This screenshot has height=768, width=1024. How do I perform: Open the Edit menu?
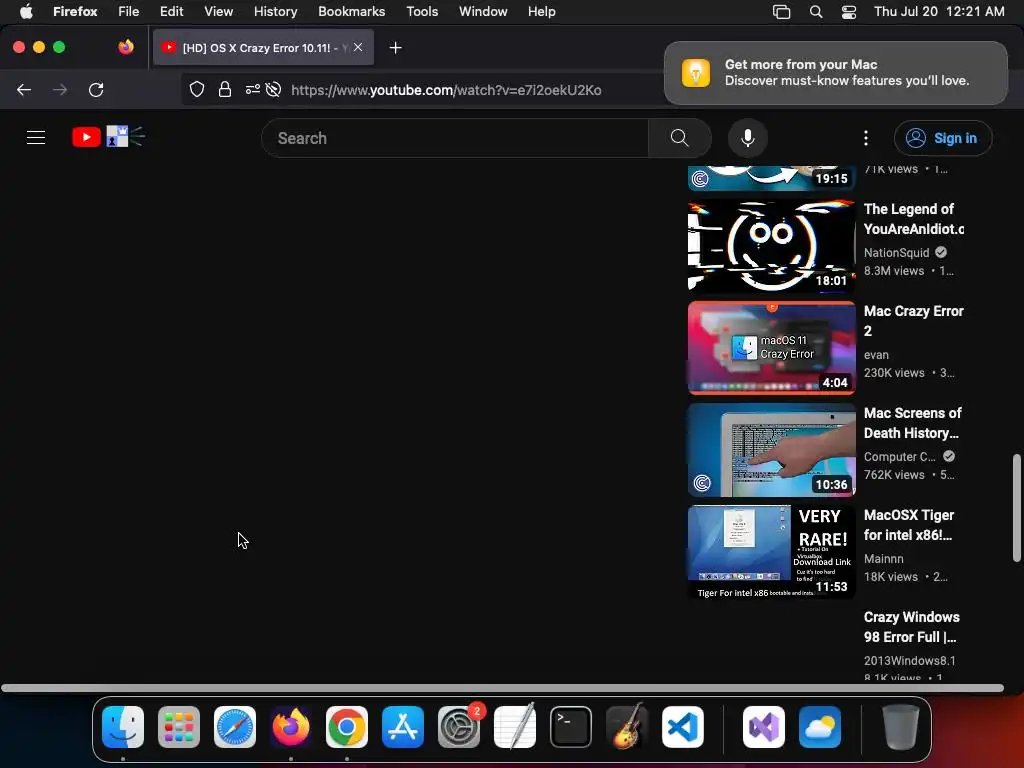[x=172, y=11]
